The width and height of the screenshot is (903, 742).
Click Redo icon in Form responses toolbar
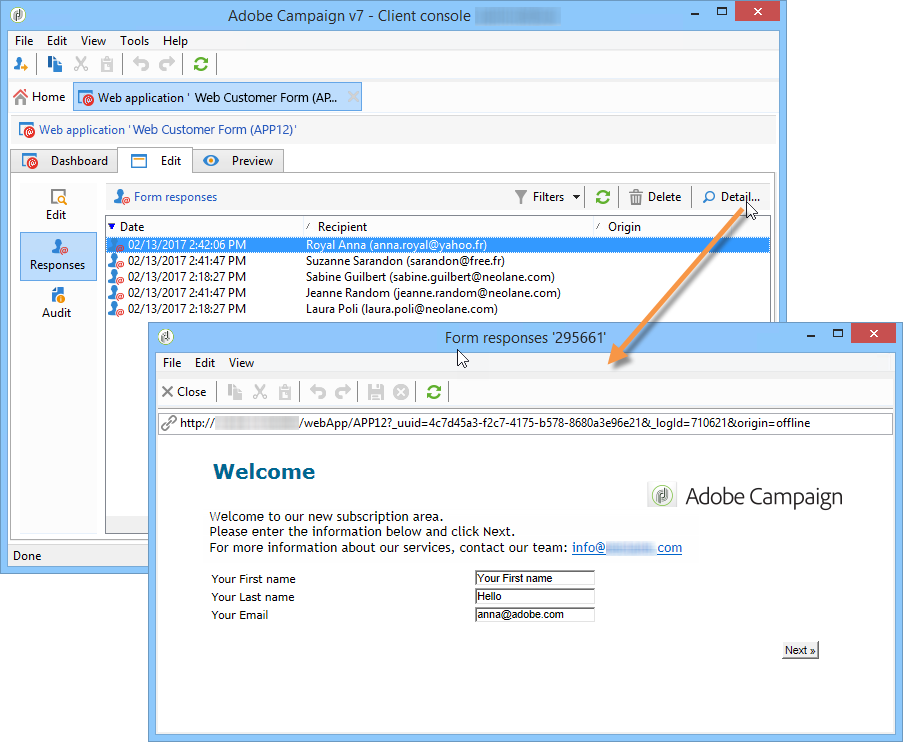[x=343, y=392]
